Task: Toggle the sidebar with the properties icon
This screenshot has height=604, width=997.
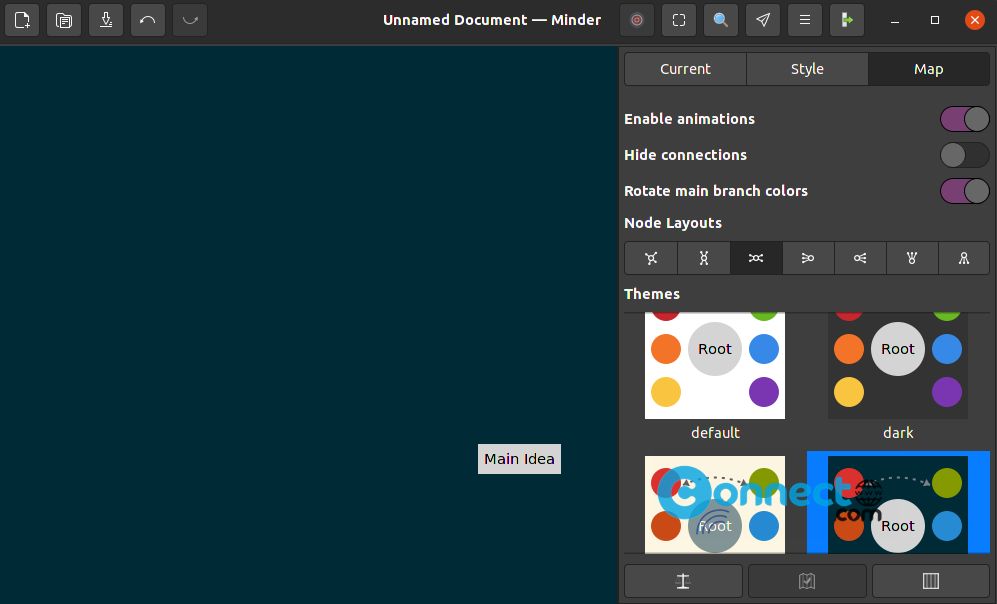Action: (x=847, y=20)
